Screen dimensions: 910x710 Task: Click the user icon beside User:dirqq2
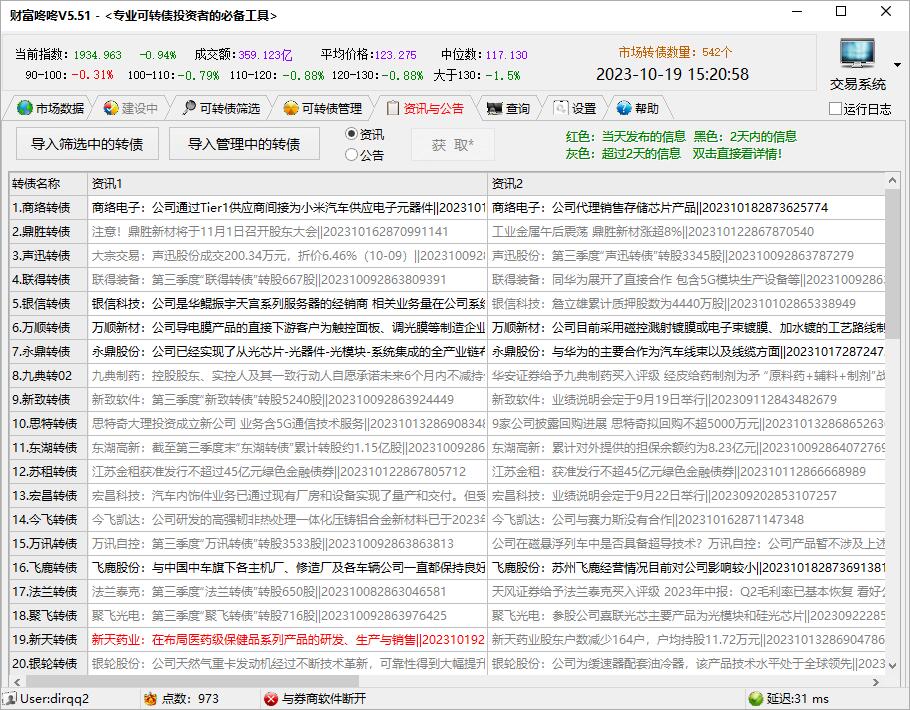click(9, 698)
